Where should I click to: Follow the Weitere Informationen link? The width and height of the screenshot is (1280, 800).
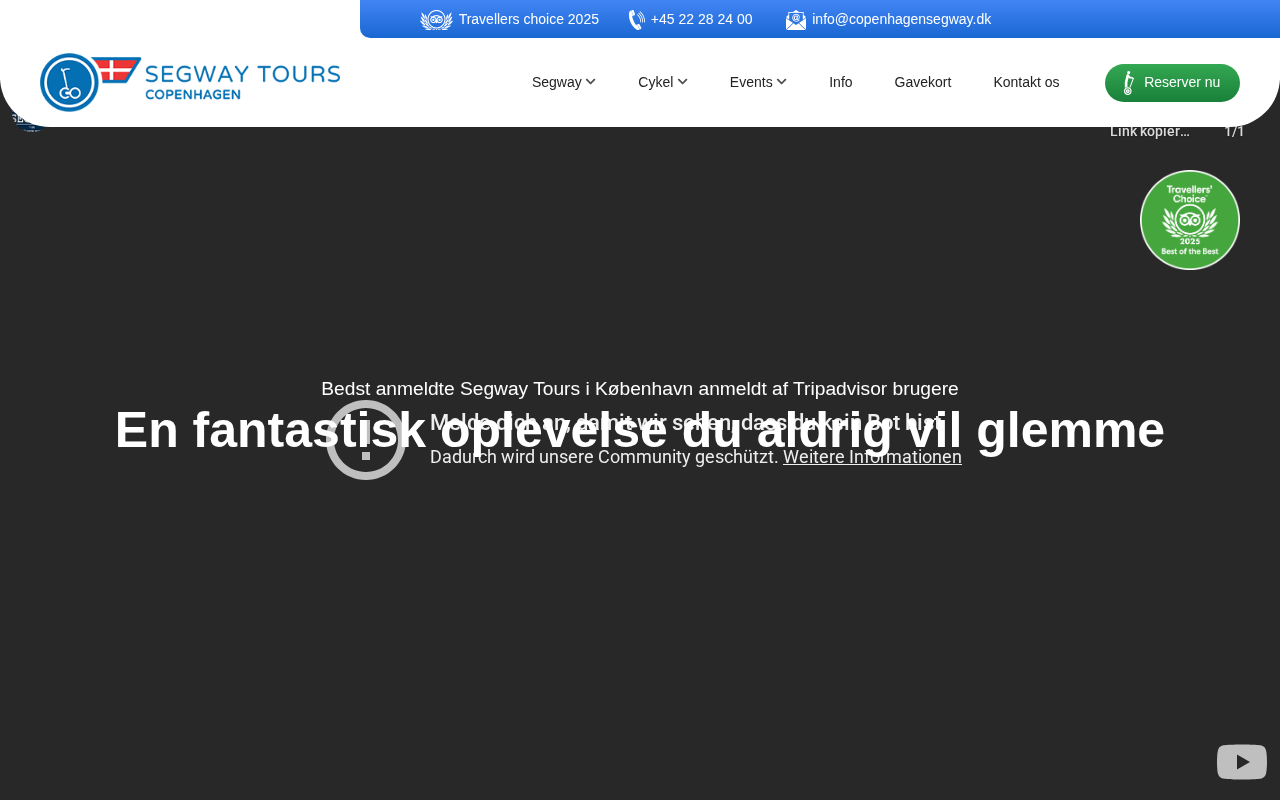872,457
